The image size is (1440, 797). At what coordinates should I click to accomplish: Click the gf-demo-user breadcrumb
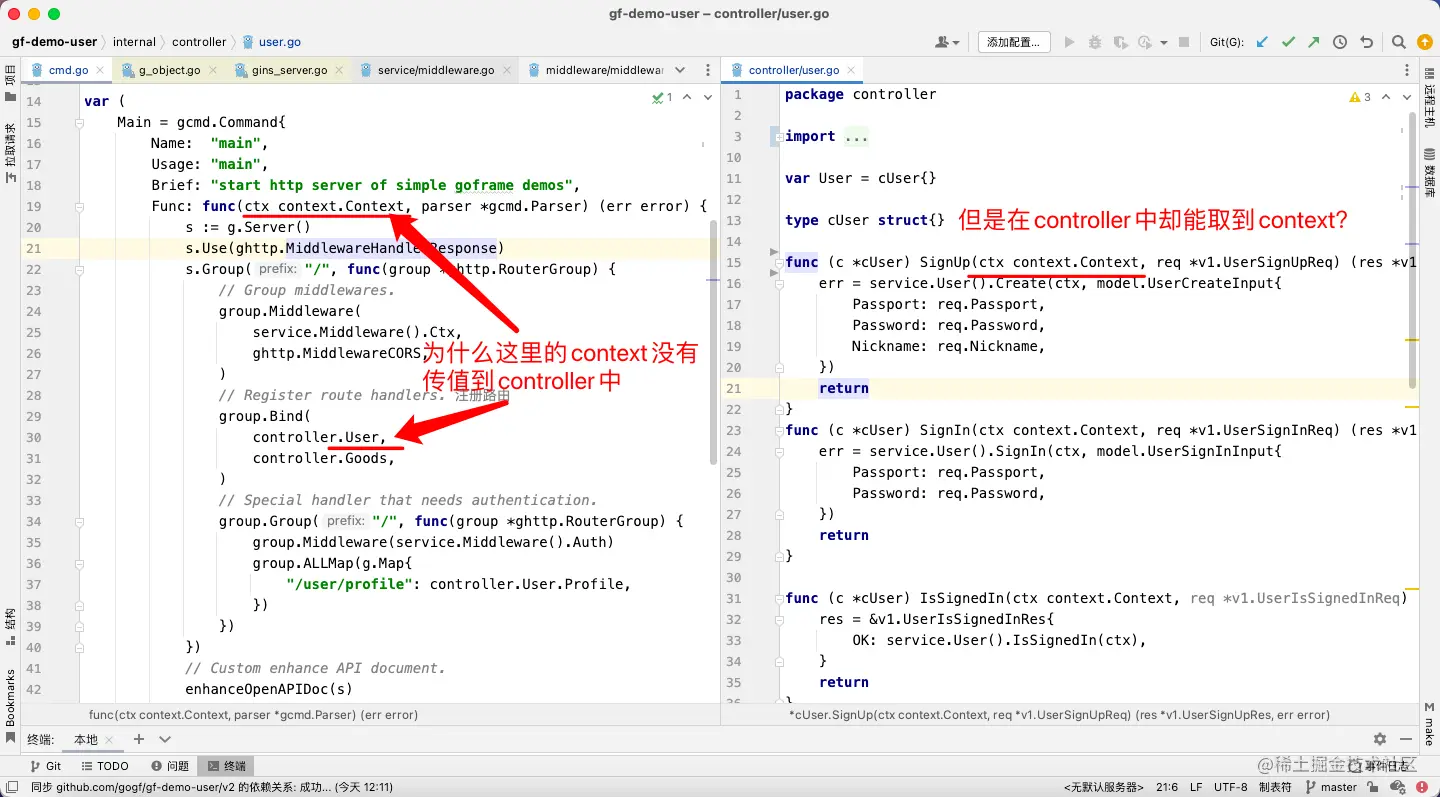coord(54,42)
